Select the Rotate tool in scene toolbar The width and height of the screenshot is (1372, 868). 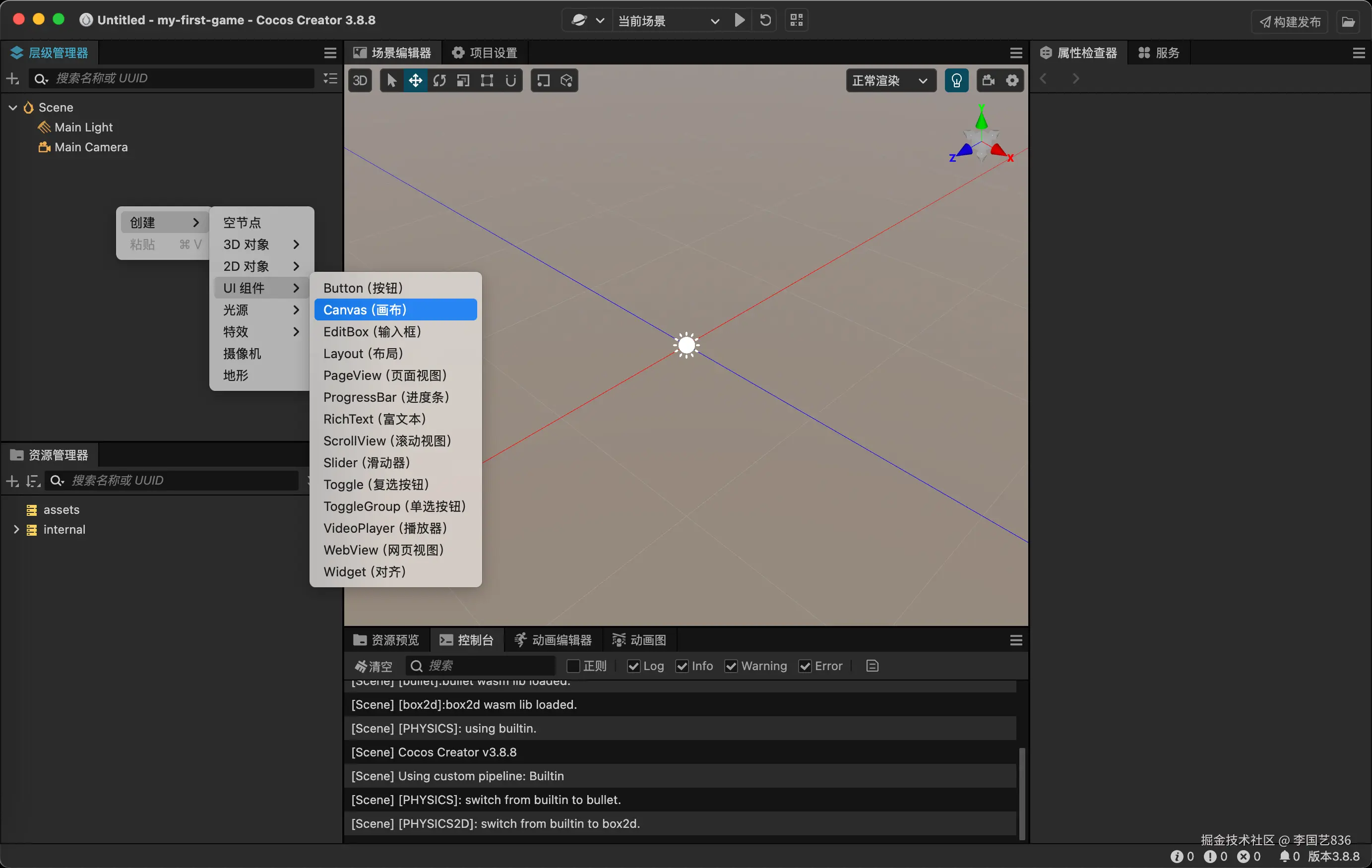(439, 80)
